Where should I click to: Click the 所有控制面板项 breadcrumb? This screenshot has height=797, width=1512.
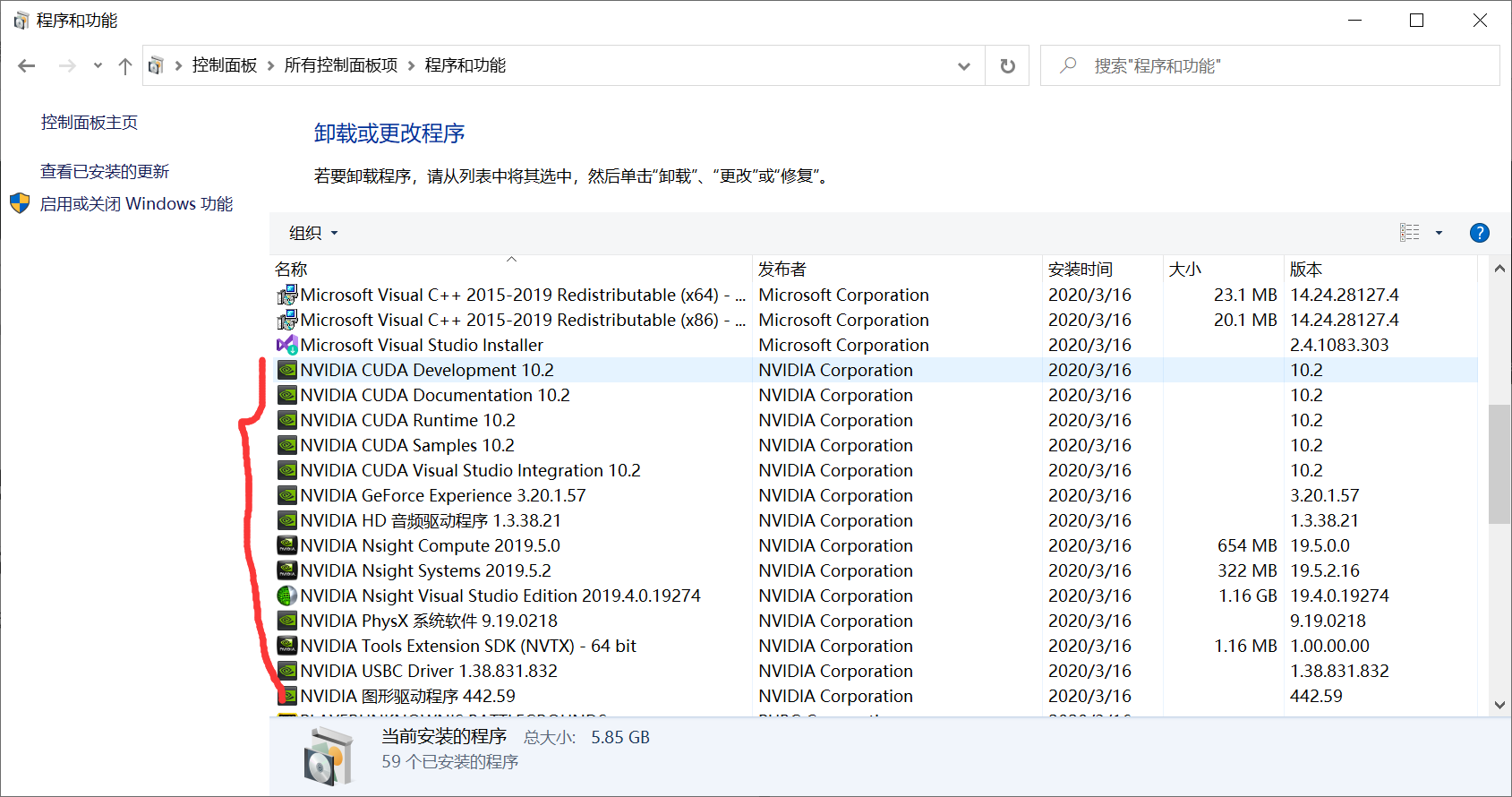[341, 65]
